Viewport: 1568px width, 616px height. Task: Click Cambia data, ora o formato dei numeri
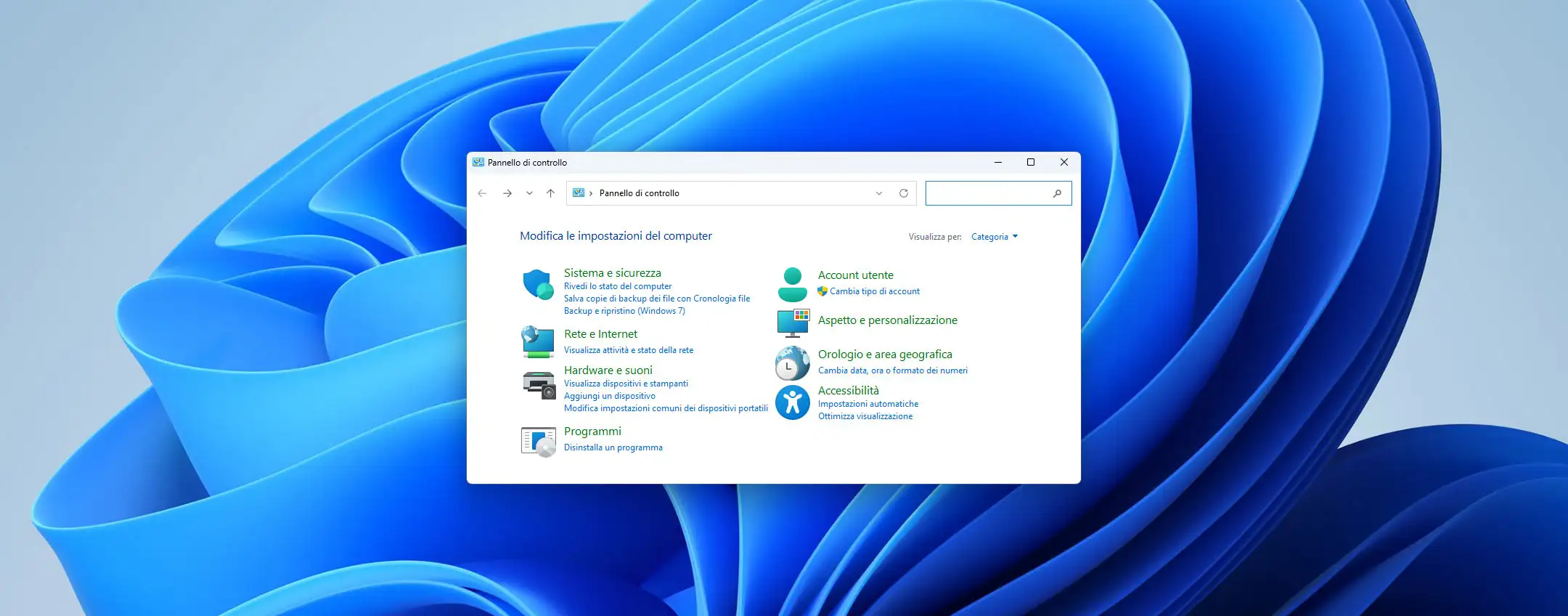click(x=893, y=370)
